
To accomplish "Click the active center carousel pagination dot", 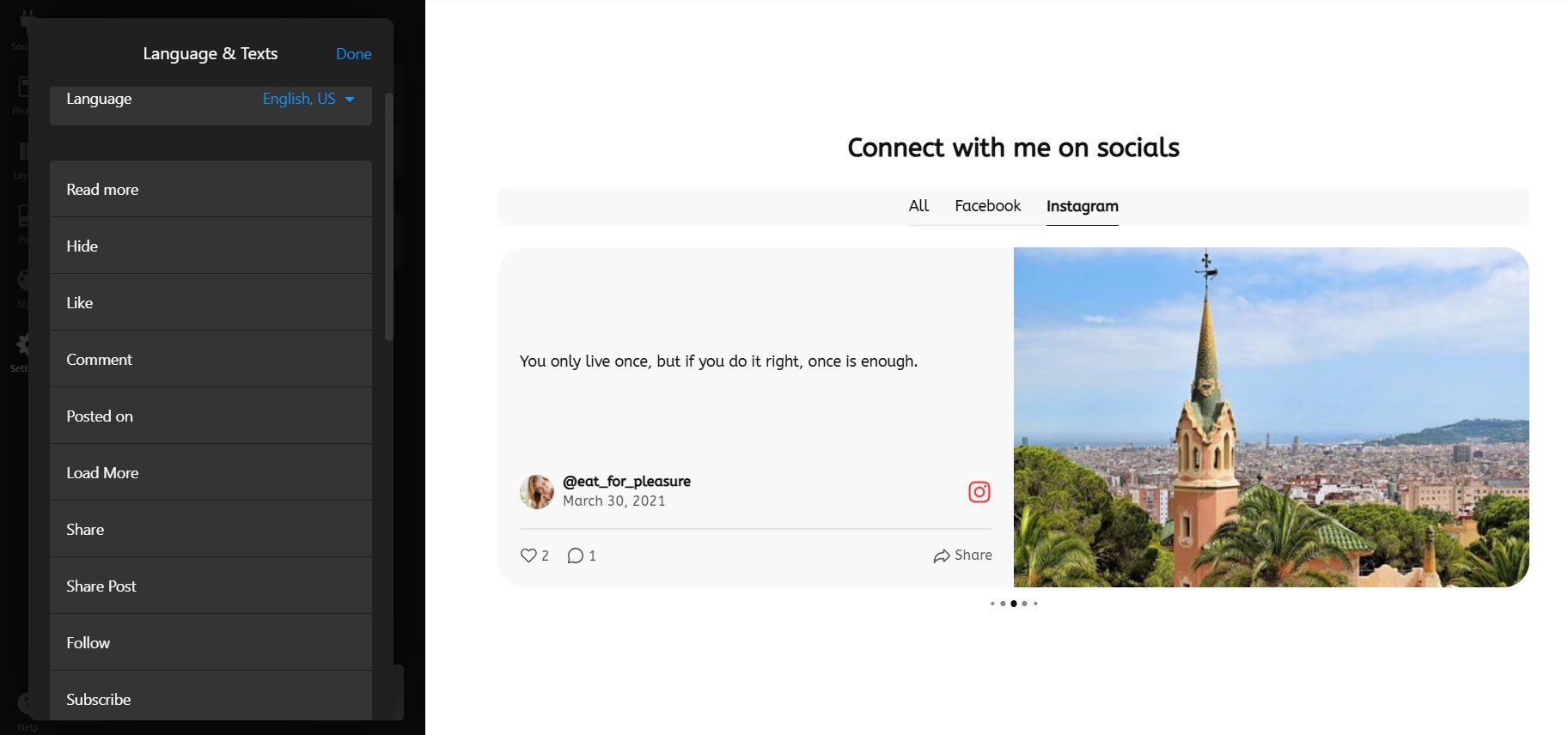I will [x=1014, y=604].
